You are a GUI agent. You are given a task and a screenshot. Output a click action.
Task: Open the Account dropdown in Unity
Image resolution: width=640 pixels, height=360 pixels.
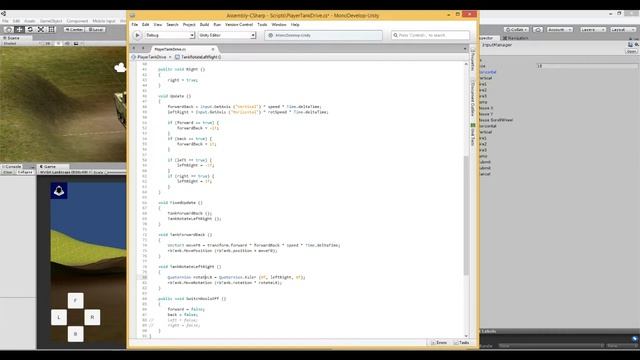click(559, 29)
